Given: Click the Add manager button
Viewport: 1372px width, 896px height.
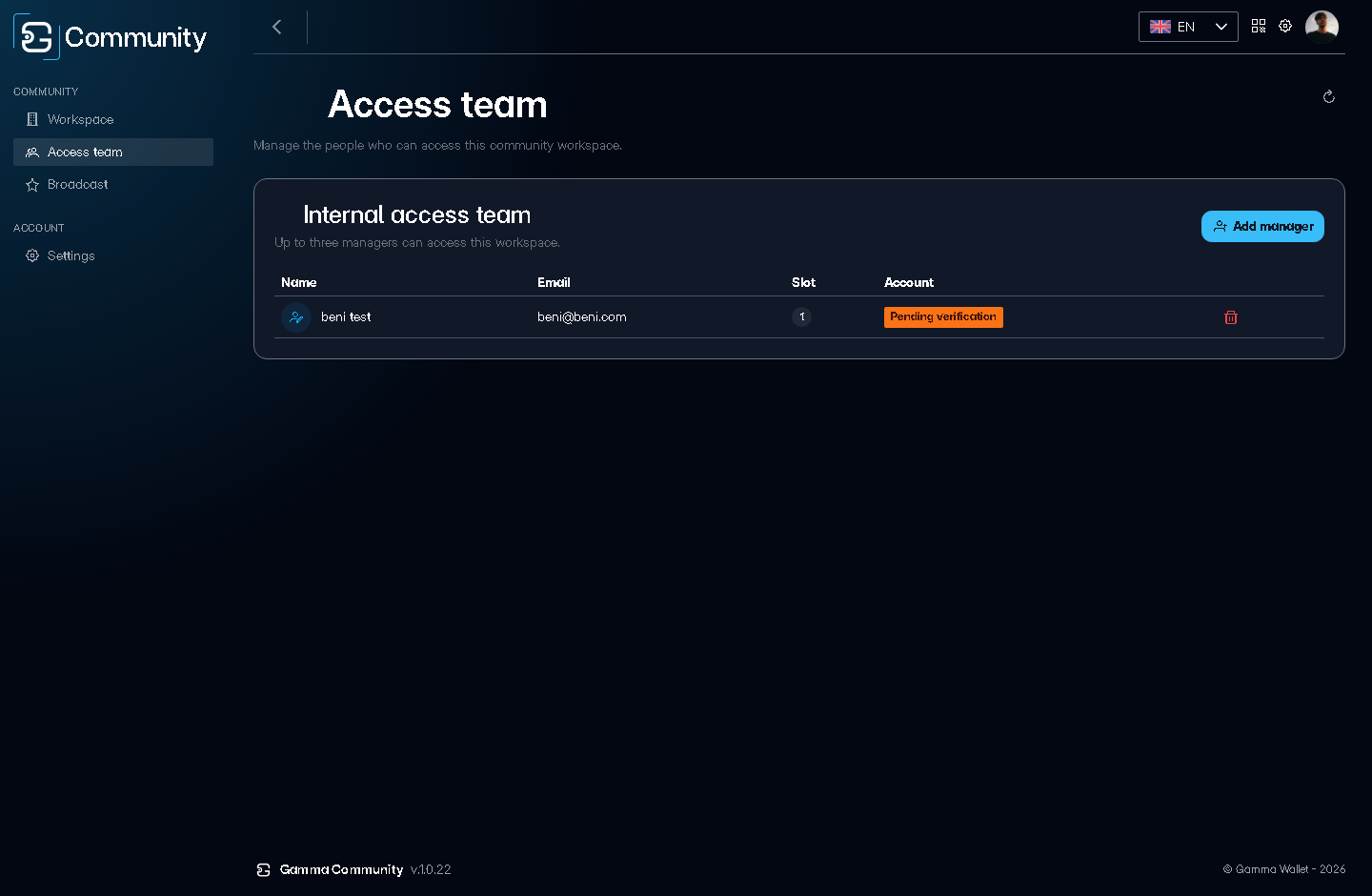Looking at the screenshot, I should (x=1262, y=226).
